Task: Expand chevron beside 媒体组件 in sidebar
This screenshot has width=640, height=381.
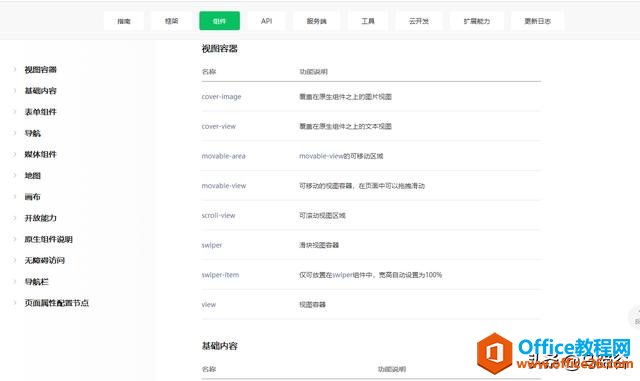Action: (15, 154)
